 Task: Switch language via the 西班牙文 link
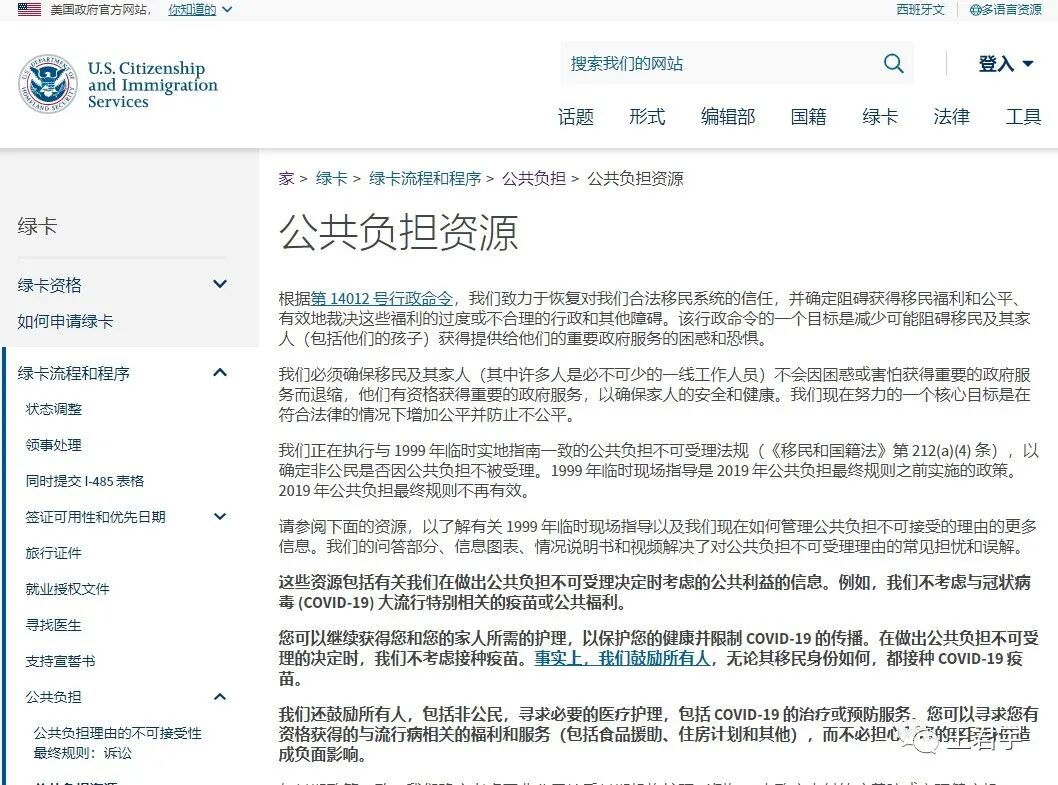tap(919, 11)
